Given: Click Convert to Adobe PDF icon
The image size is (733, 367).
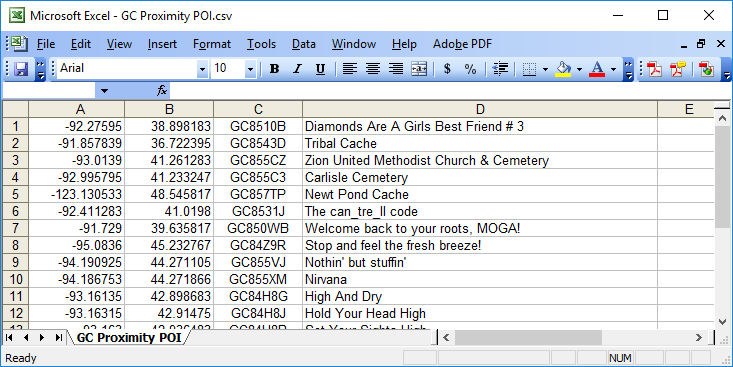Looking at the screenshot, I should click(x=654, y=69).
